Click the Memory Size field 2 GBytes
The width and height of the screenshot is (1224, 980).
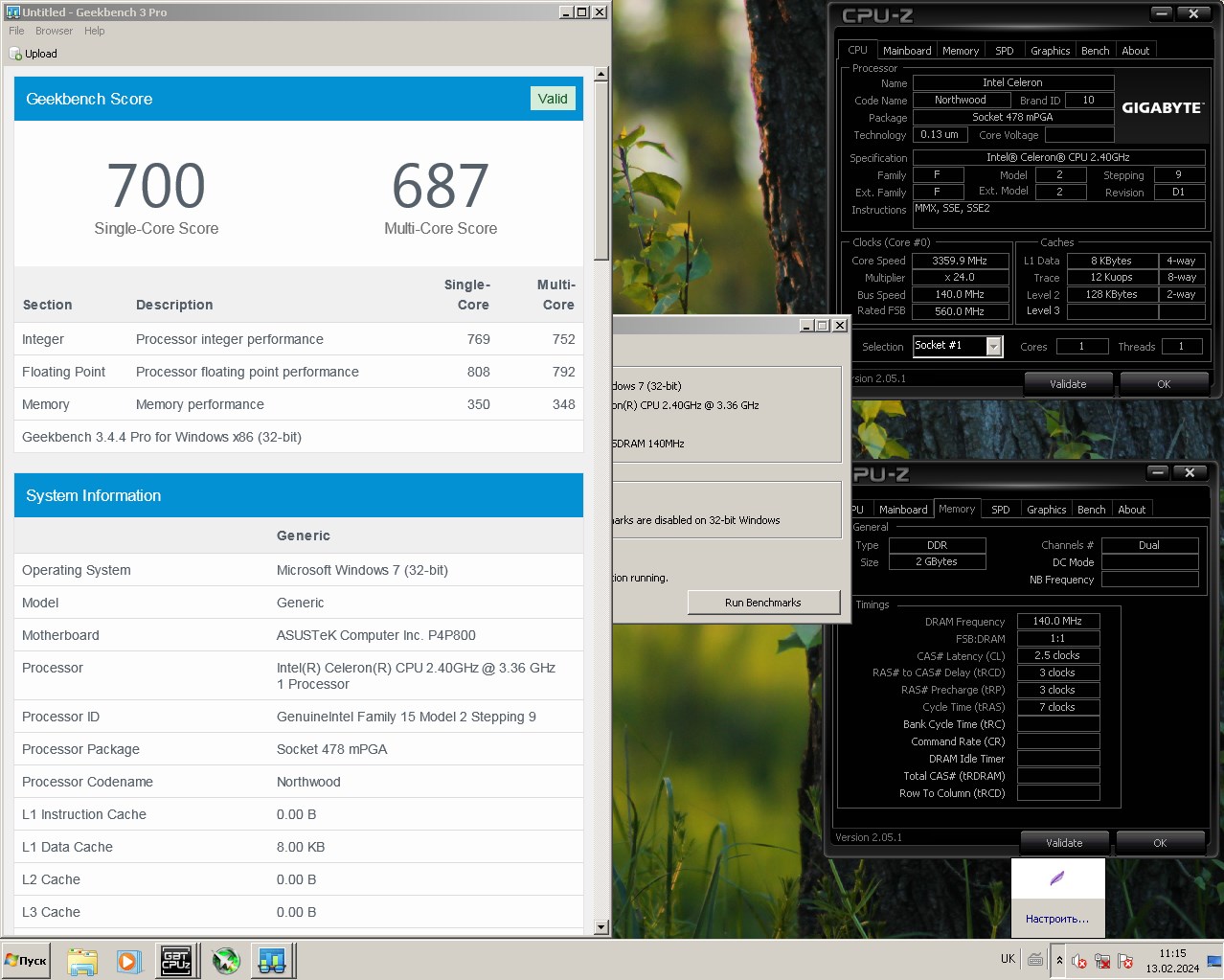tap(937, 562)
